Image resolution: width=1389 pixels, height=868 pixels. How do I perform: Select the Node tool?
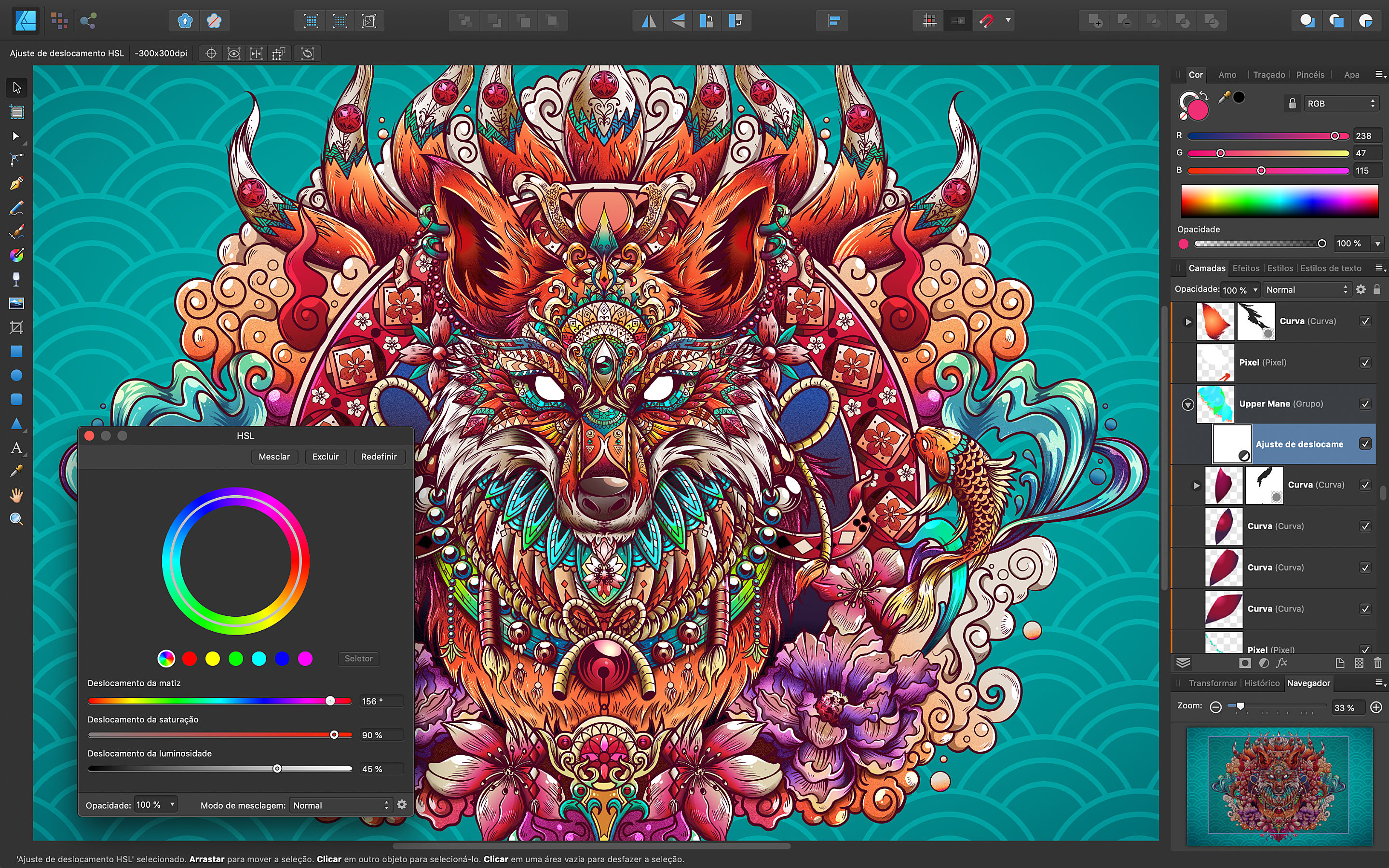15,160
